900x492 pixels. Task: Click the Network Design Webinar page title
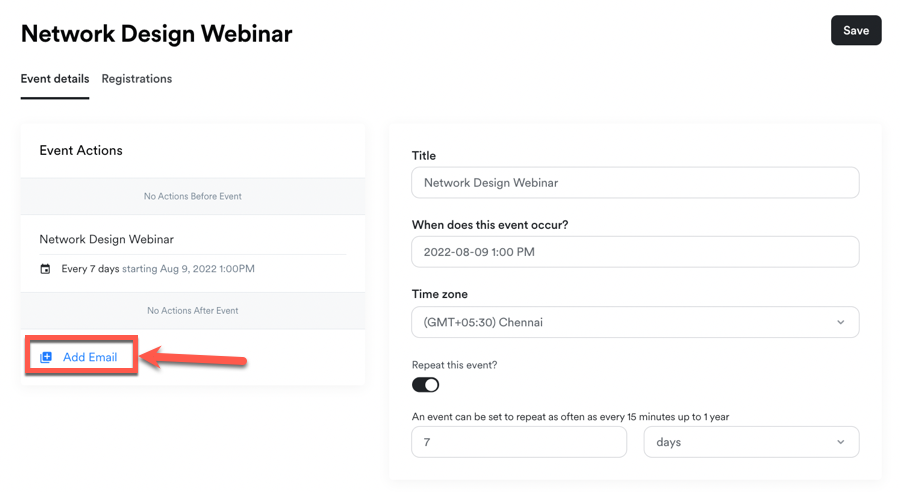156,33
